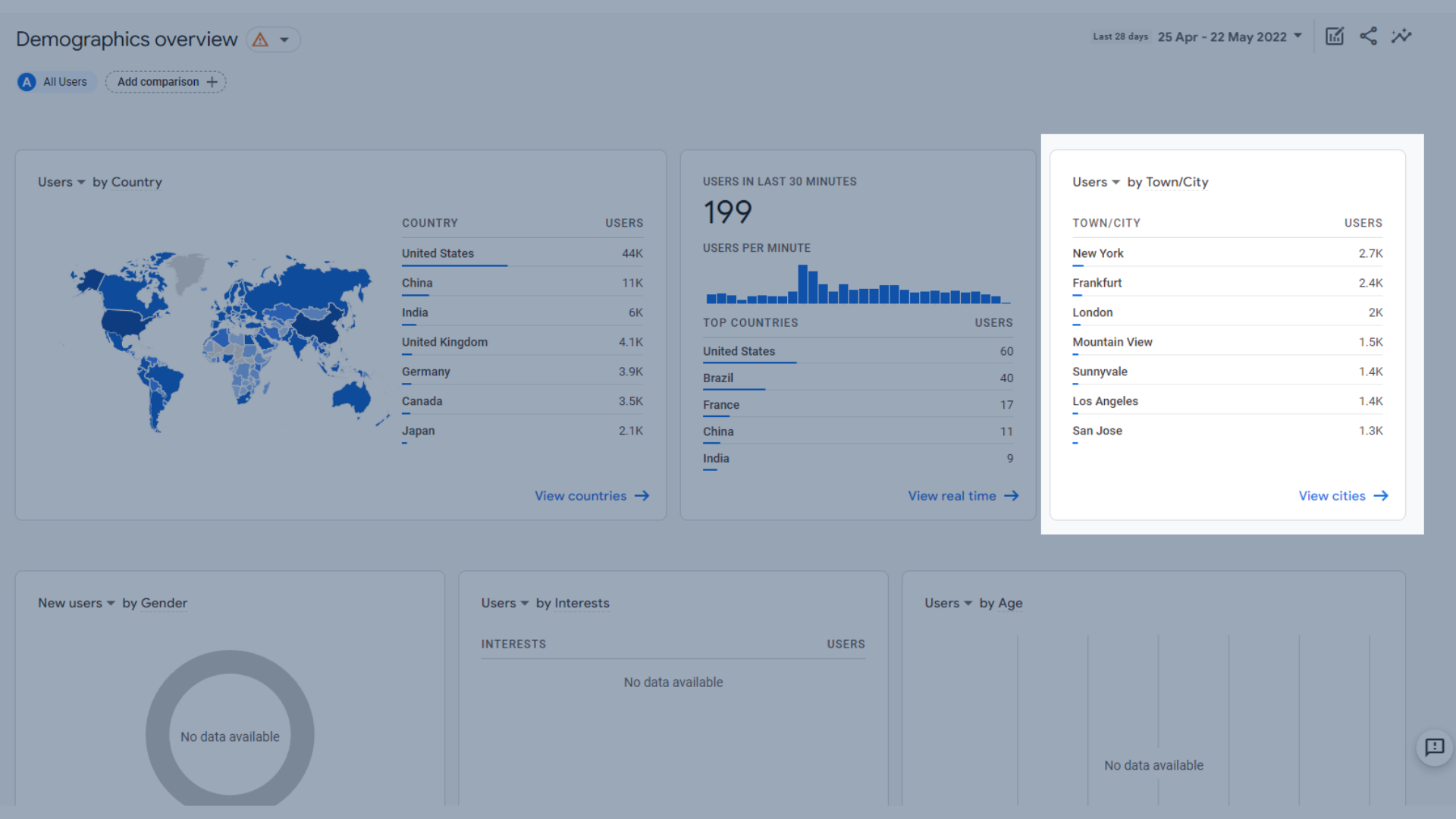Viewport: 1456px width, 819px height.
Task: Open the feedback chat icon
Action: [x=1434, y=747]
